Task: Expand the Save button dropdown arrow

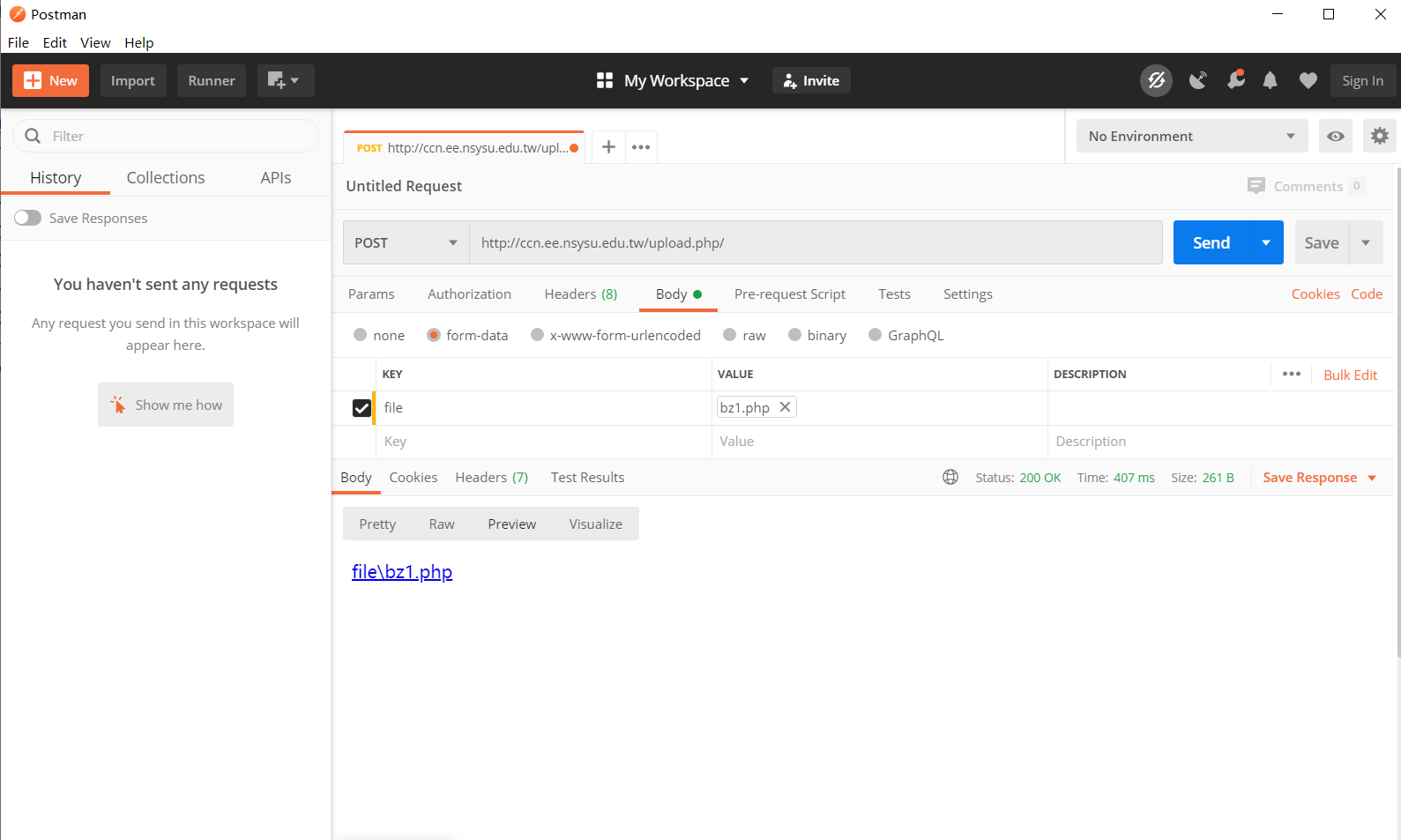Action: (1366, 242)
